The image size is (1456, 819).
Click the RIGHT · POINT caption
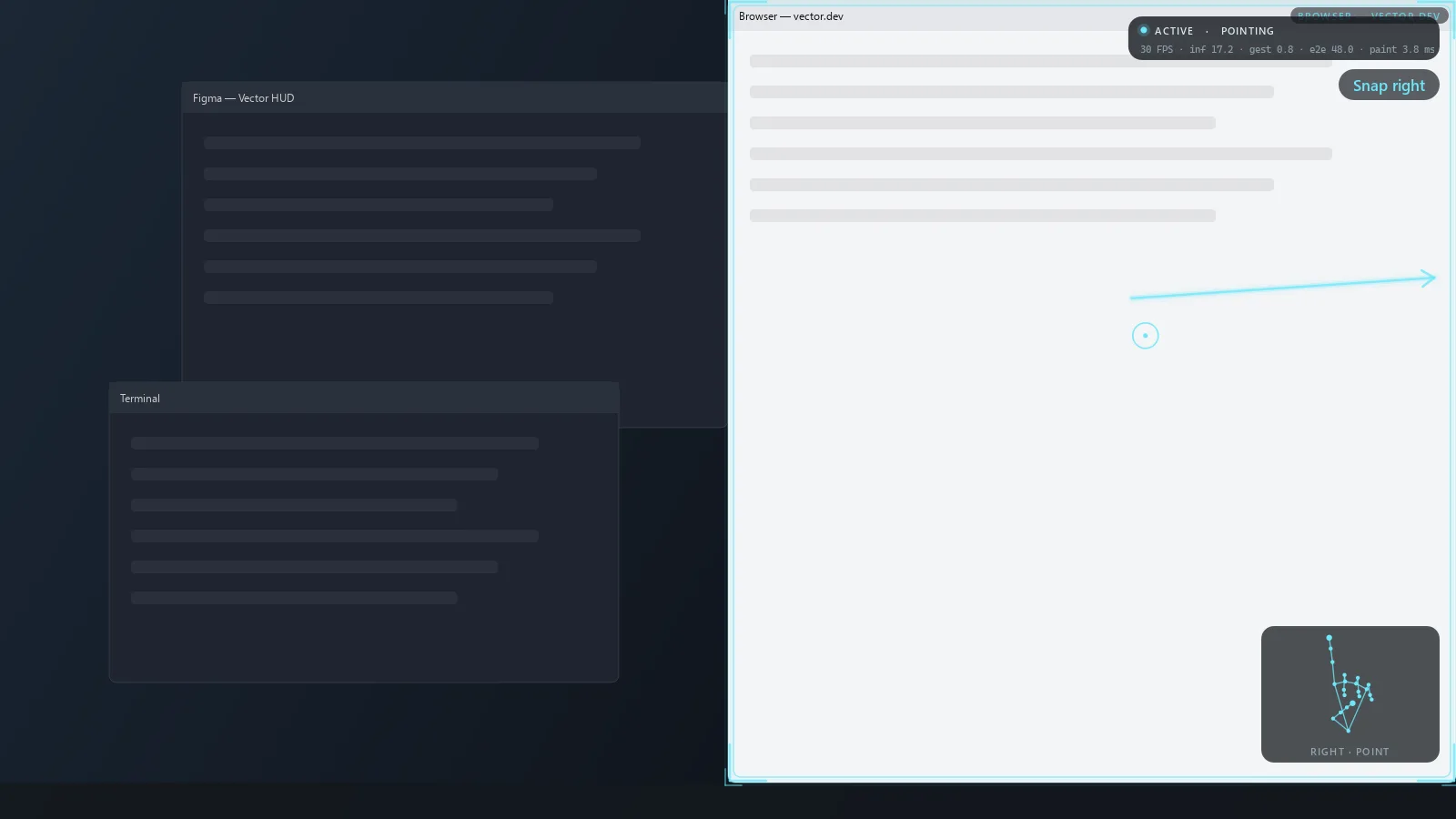(1350, 752)
